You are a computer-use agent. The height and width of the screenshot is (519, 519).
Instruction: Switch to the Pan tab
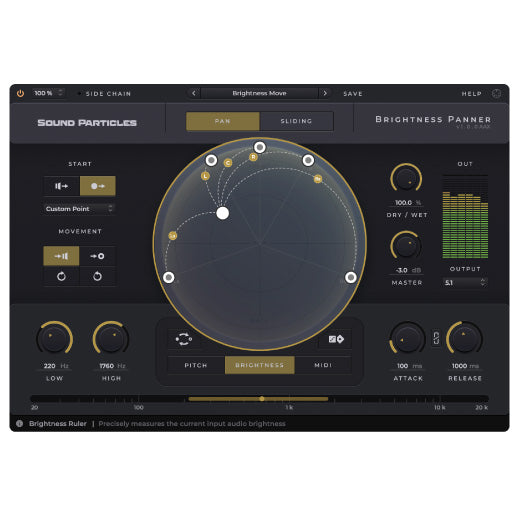pyautogui.click(x=223, y=121)
